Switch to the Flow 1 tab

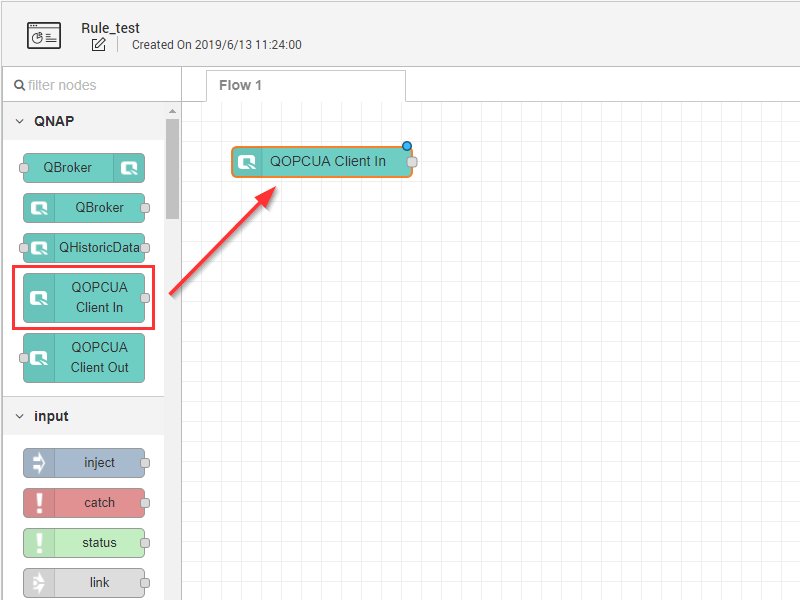pyautogui.click(x=306, y=86)
